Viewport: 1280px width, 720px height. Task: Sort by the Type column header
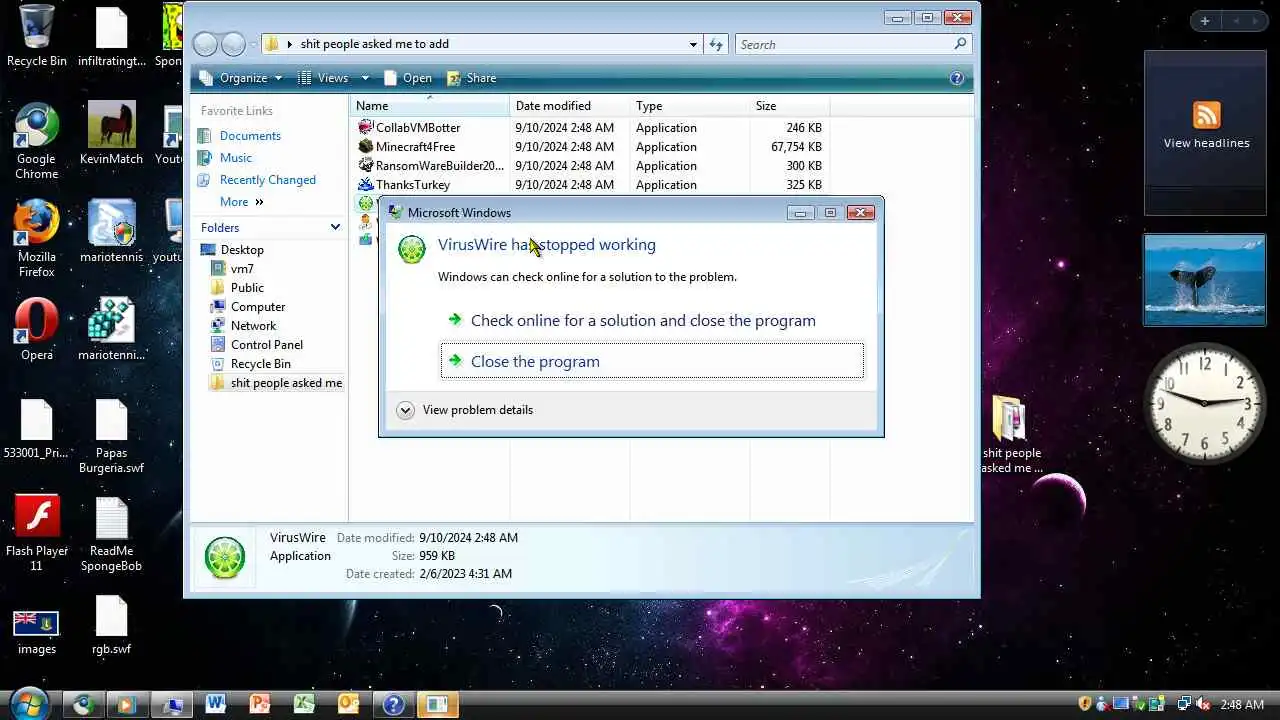[690, 106]
